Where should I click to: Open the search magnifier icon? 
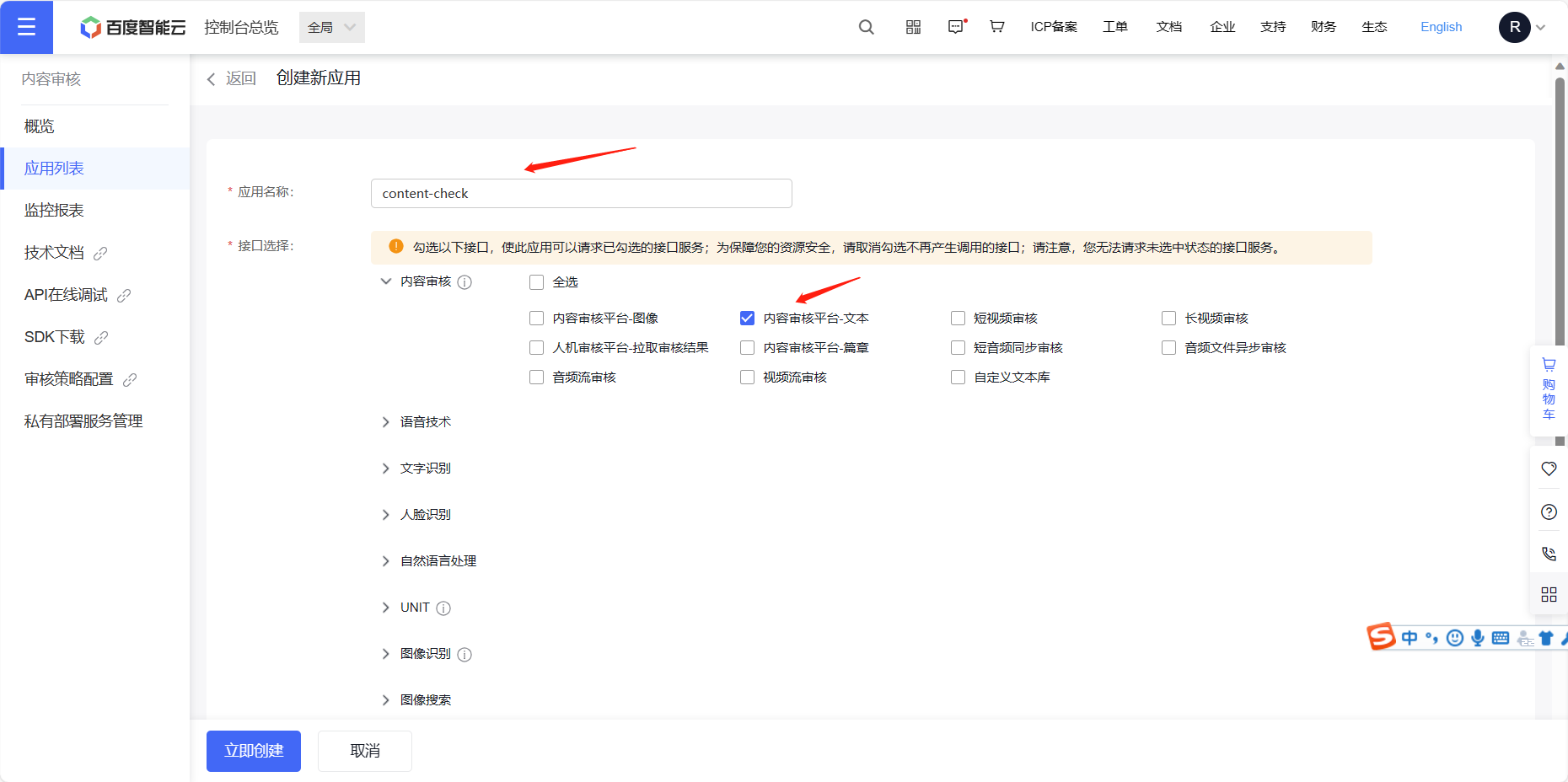click(x=866, y=27)
